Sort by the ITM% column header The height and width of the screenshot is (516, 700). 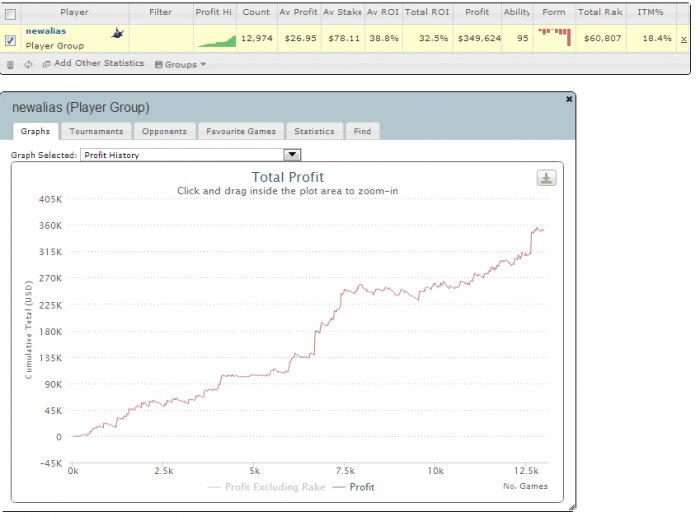click(650, 12)
